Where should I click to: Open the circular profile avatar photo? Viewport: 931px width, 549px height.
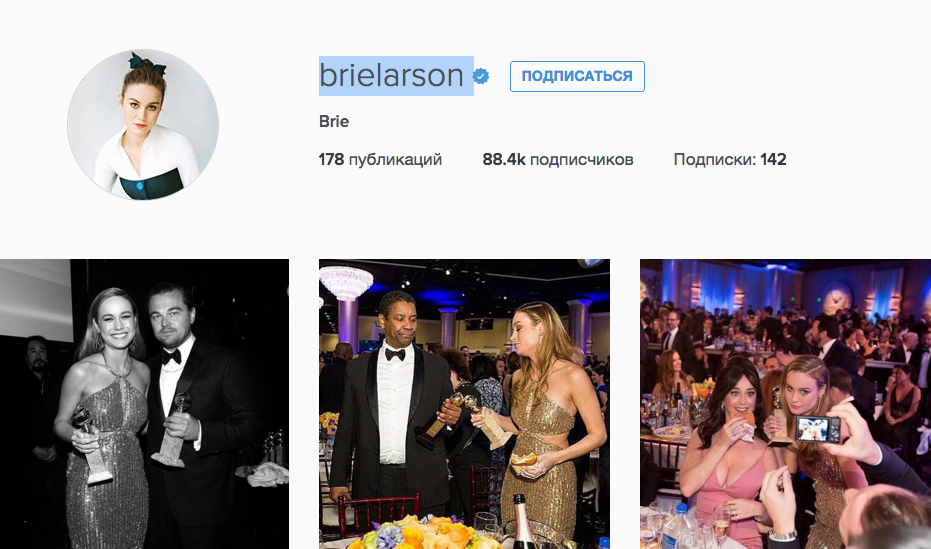click(143, 125)
